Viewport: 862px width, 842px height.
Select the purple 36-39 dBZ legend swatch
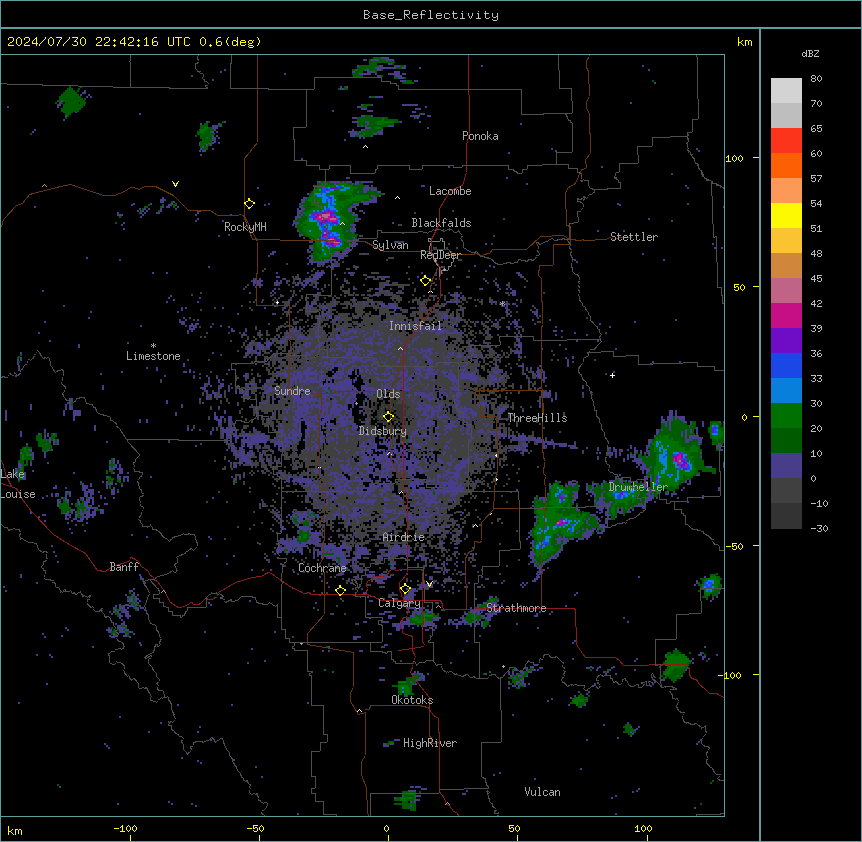coord(786,341)
